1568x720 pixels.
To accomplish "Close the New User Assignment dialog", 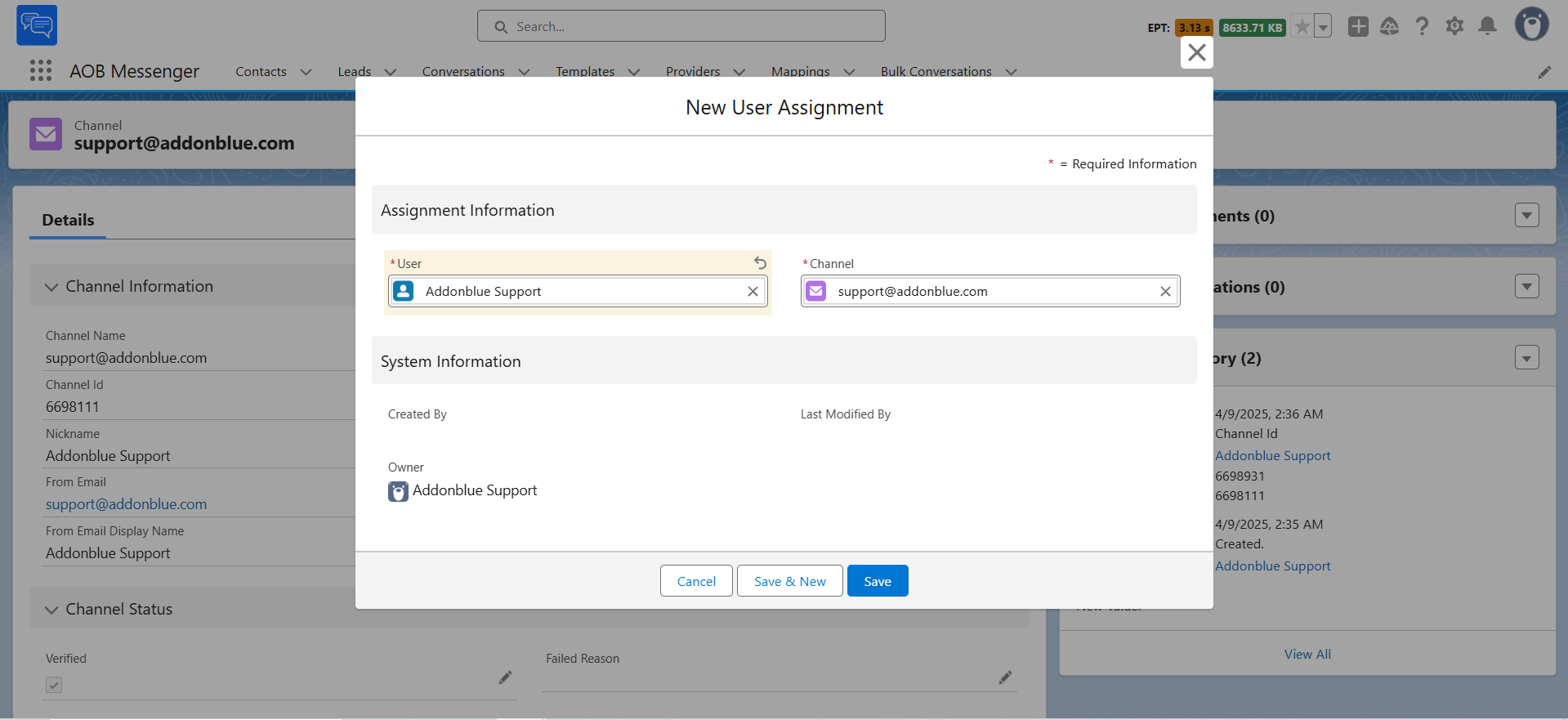I will [x=1197, y=52].
